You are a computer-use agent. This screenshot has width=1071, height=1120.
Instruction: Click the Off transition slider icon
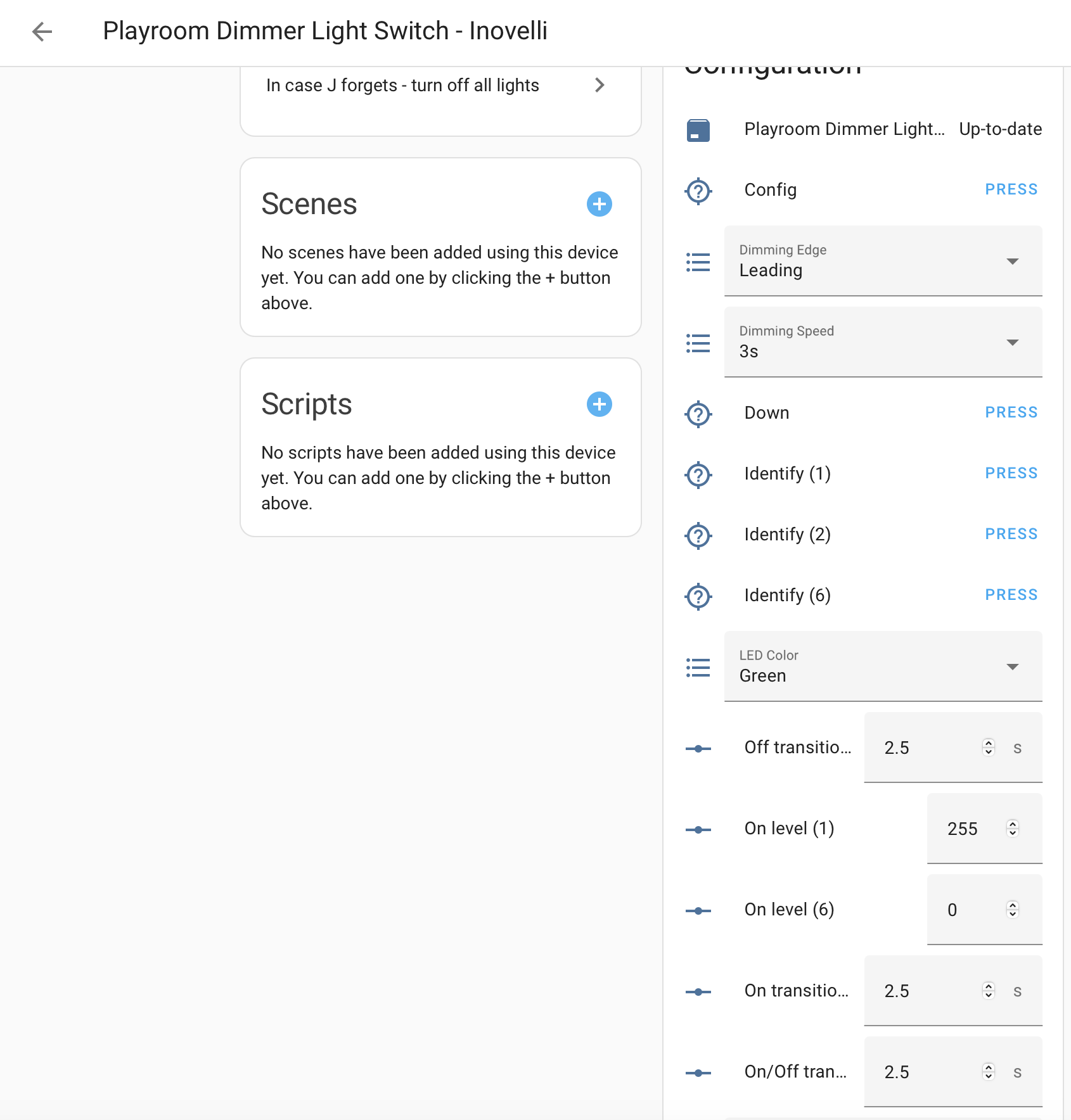tap(698, 748)
